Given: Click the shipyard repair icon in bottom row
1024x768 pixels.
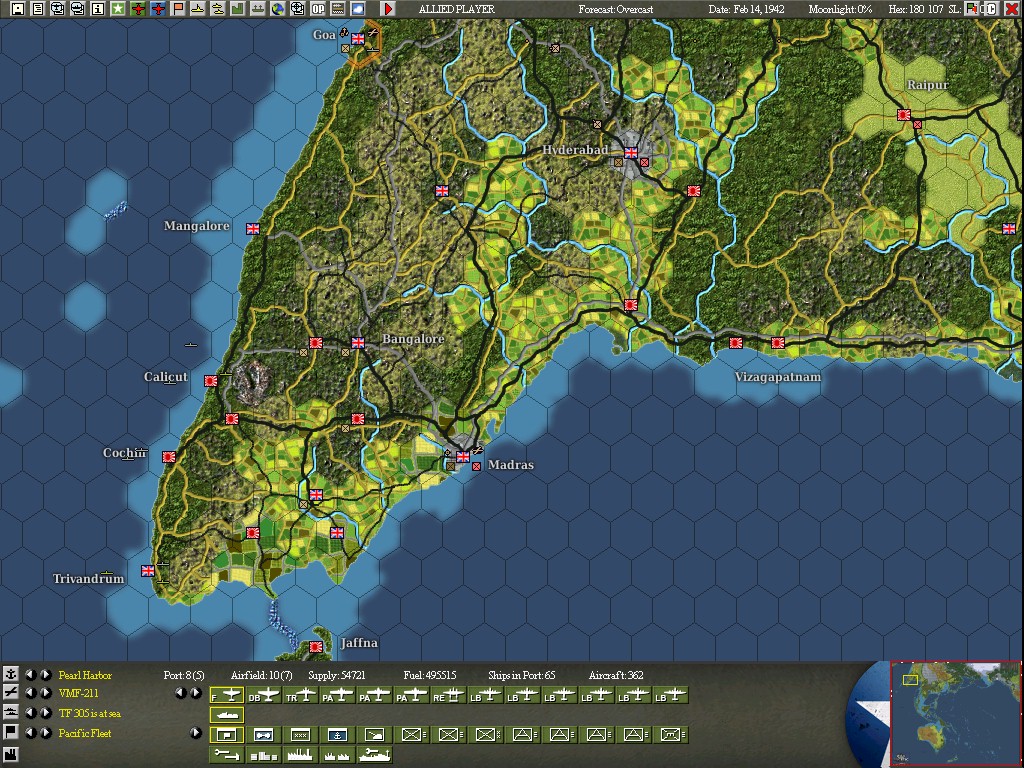Looking at the screenshot, I should pyautogui.click(x=374, y=754).
